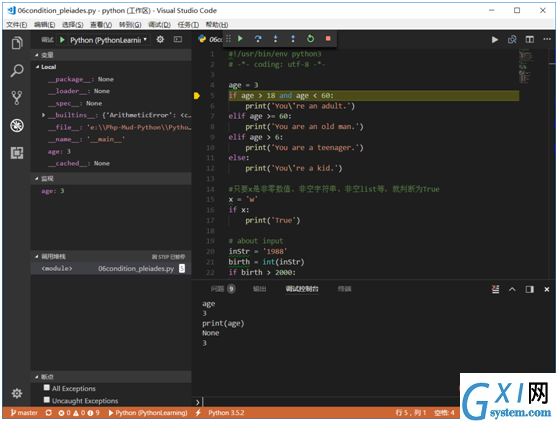Click the Python 3.5.2 interpreter status item
This screenshot has height=421, width=558.
pyautogui.click(x=226, y=413)
